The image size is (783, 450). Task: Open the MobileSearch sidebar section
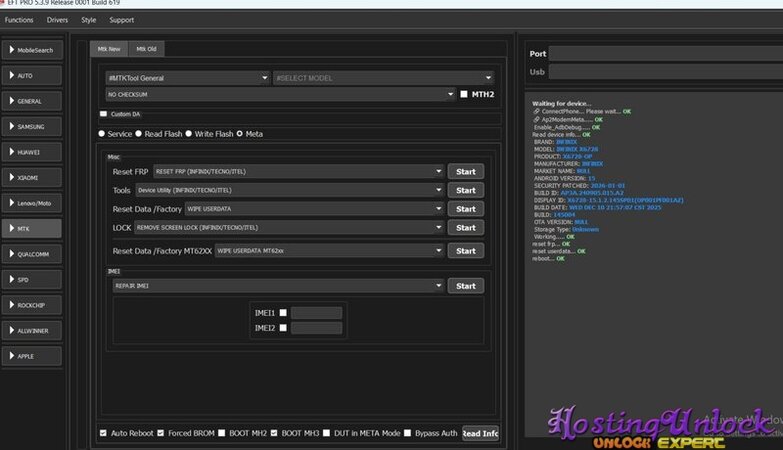[x=33, y=50]
